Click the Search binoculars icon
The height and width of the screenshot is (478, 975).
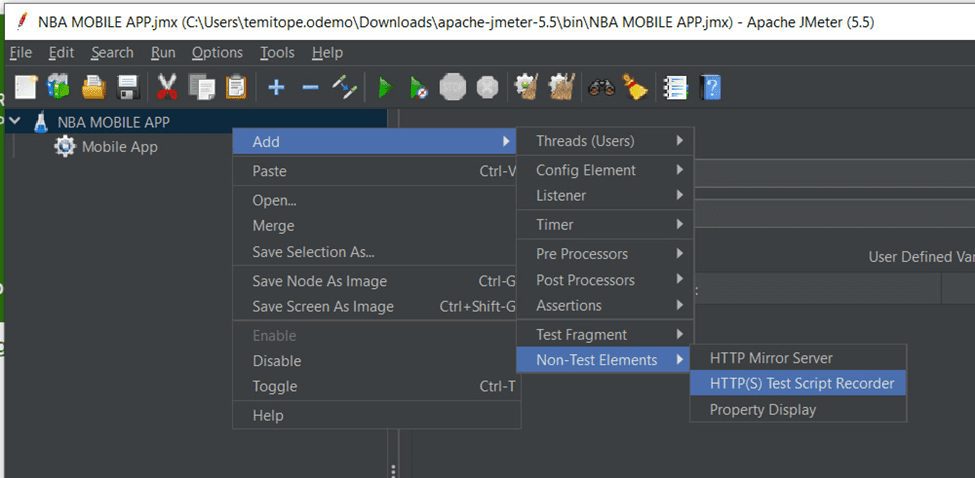click(601, 88)
